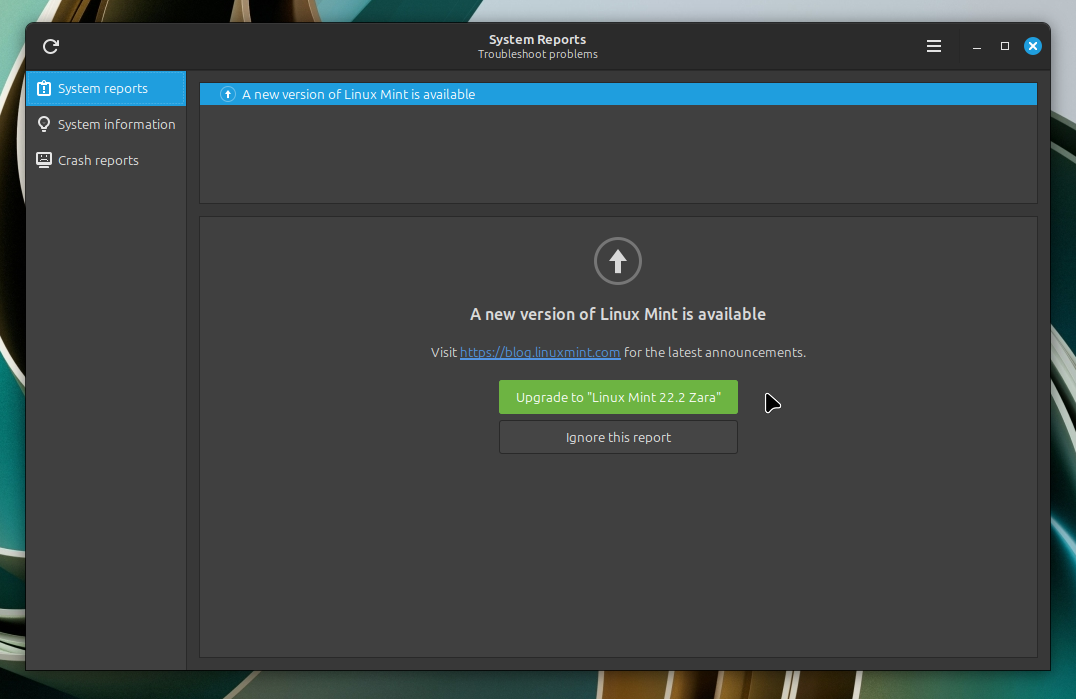Click Upgrade to "Linux Mint 22.2 Zara"
1076x699 pixels.
tap(618, 397)
